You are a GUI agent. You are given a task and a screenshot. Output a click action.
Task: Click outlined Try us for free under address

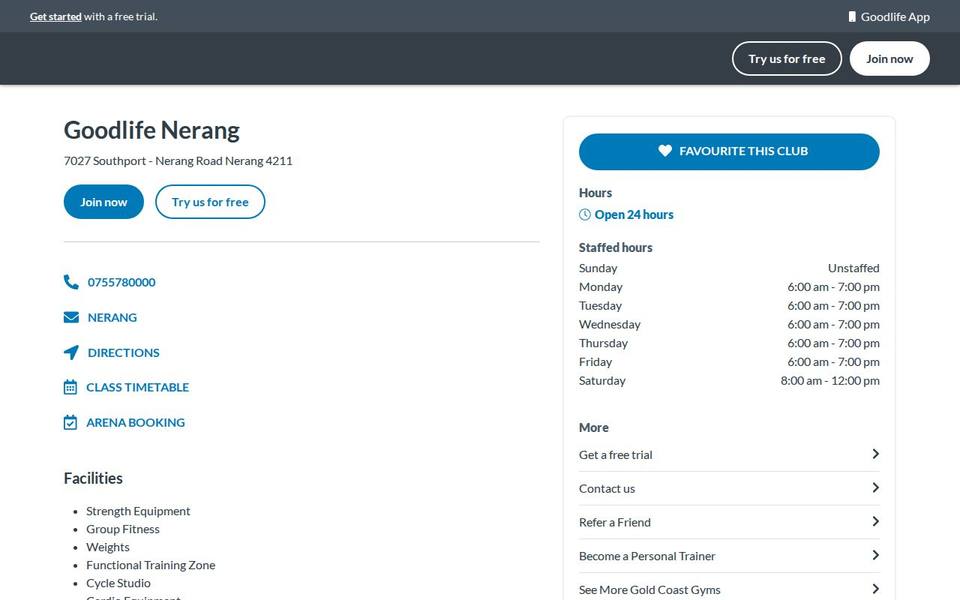coord(210,202)
